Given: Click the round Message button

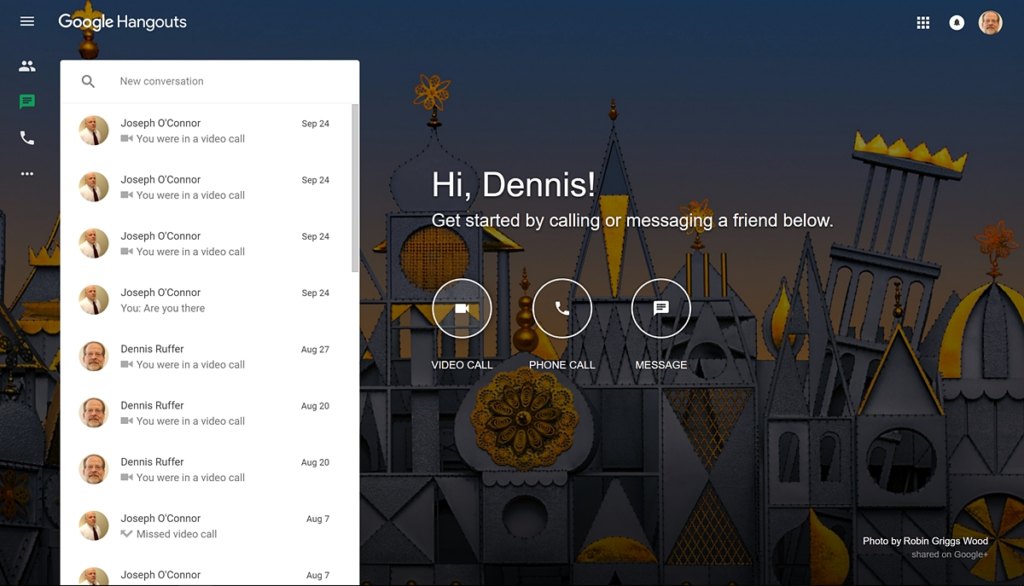Looking at the screenshot, I should (661, 309).
